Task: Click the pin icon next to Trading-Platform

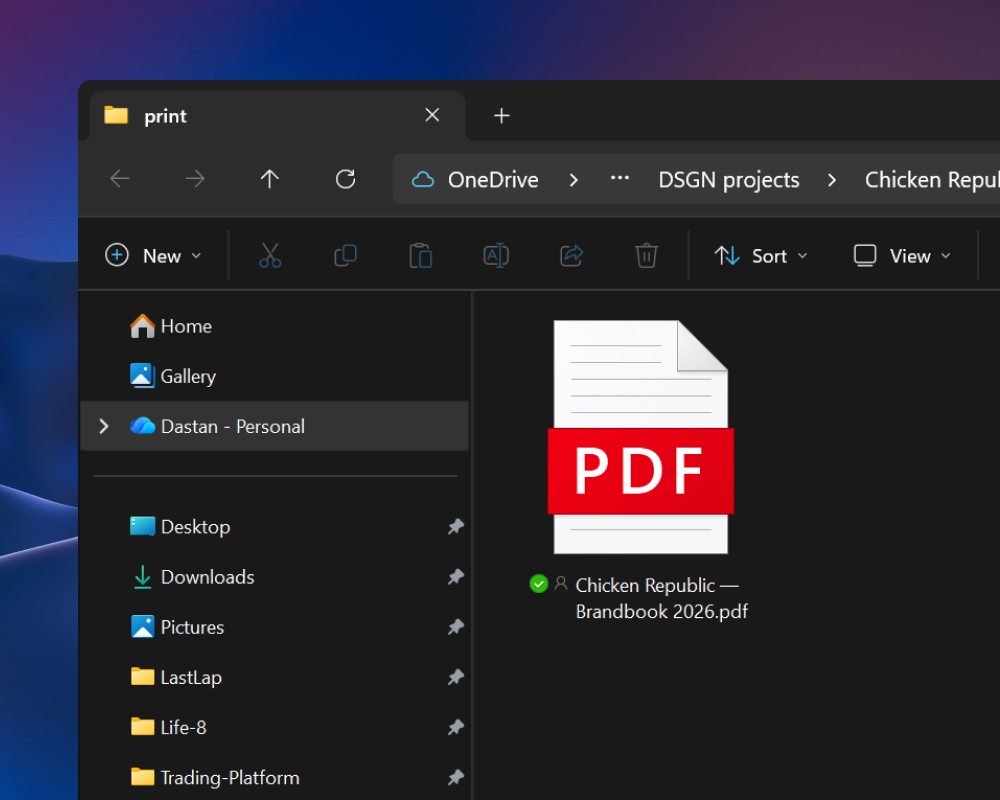Action: click(455, 778)
